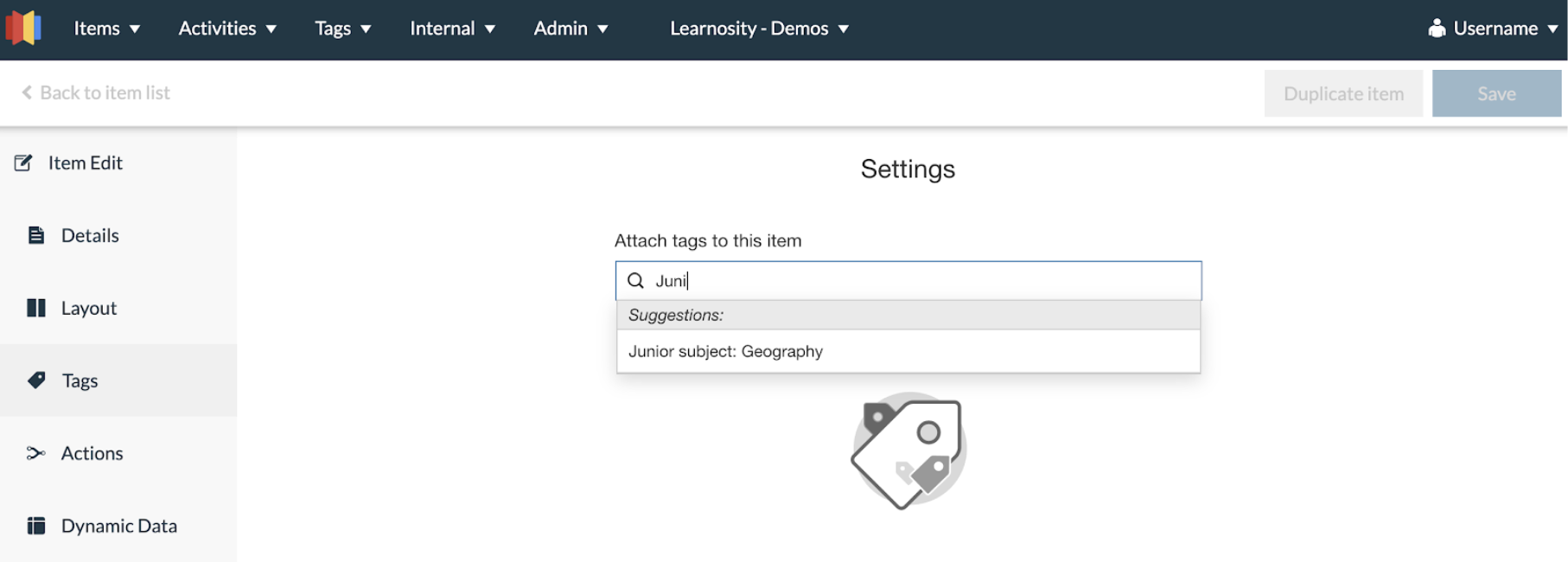Open the Tags menu in top navigation
1568x562 pixels.
tap(342, 29)
